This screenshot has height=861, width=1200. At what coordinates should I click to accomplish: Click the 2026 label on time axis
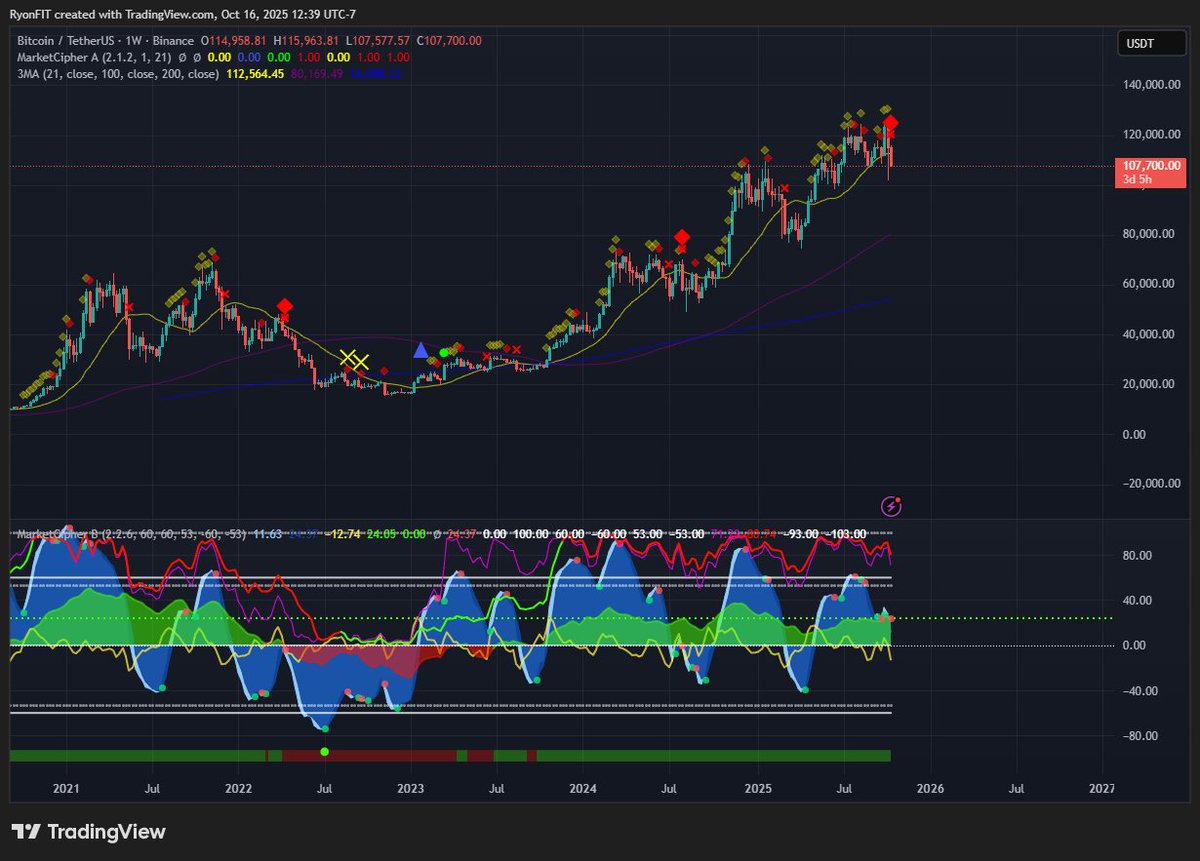point(930,789)
